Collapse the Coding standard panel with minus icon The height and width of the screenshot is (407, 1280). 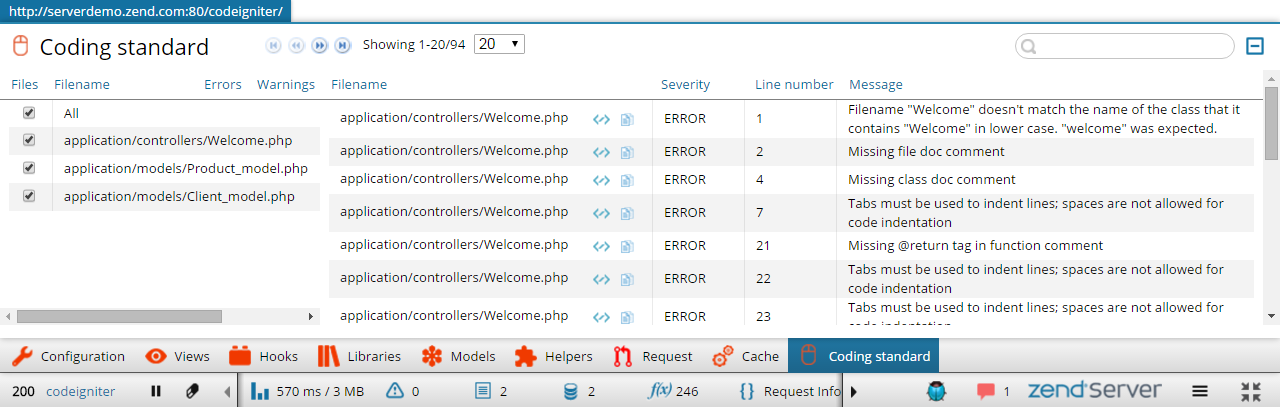point(1255,45)
